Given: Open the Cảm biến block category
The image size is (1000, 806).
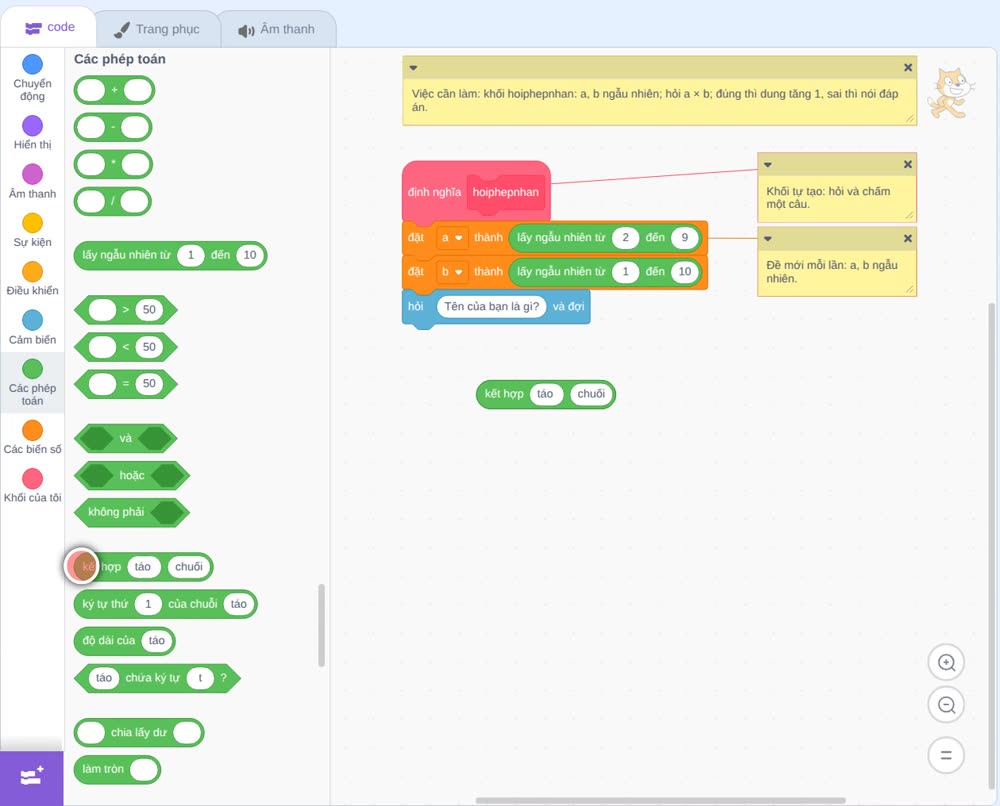Looking at the screenshot, I should click(32, 328).
